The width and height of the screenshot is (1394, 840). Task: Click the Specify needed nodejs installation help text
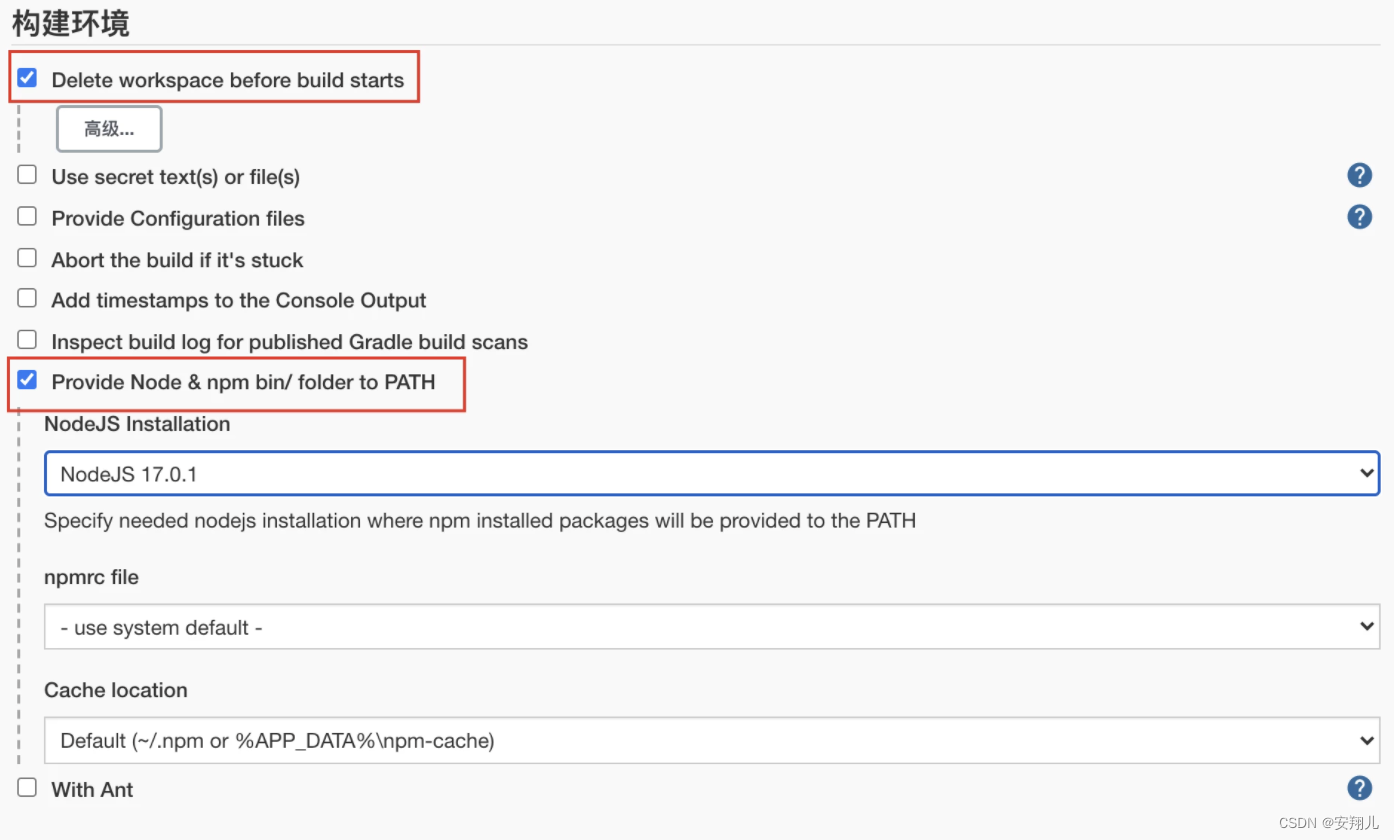[x=480, y=520]
